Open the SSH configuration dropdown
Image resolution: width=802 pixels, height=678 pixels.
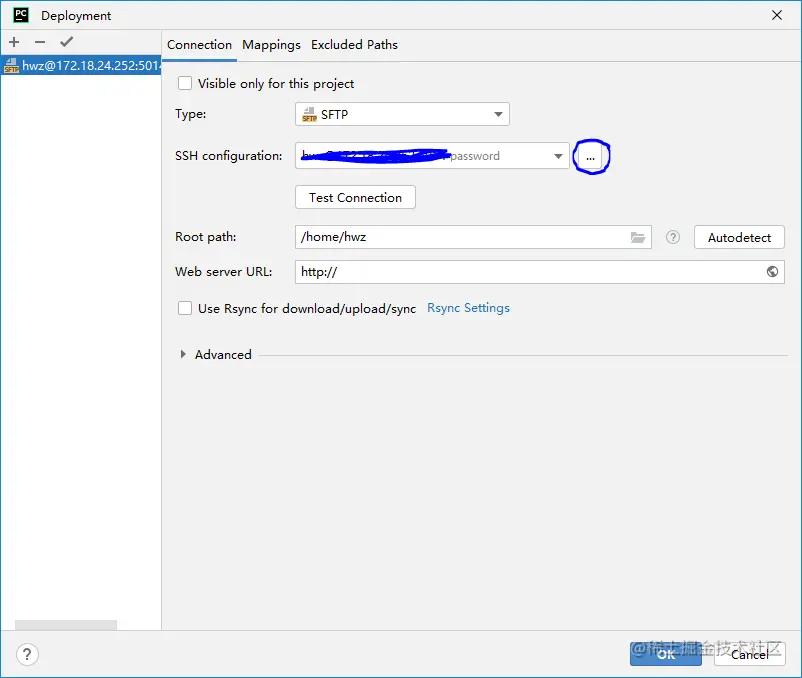click(432, 156)
